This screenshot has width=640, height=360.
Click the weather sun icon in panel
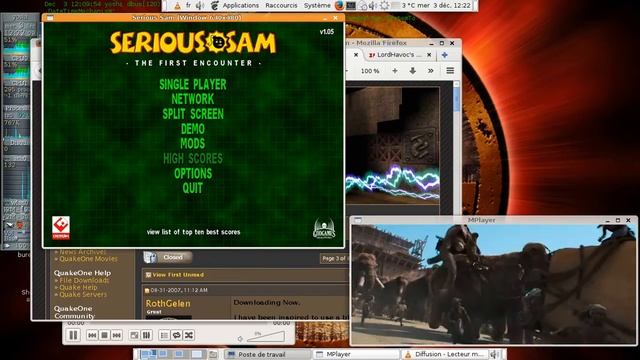[x=384, y=5]
